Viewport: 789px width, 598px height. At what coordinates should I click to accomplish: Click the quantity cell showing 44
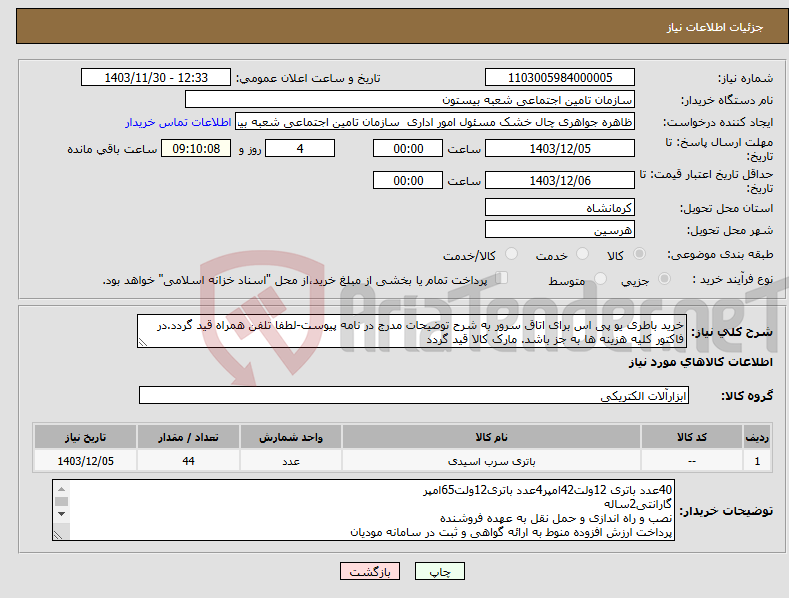pos(188,461)
